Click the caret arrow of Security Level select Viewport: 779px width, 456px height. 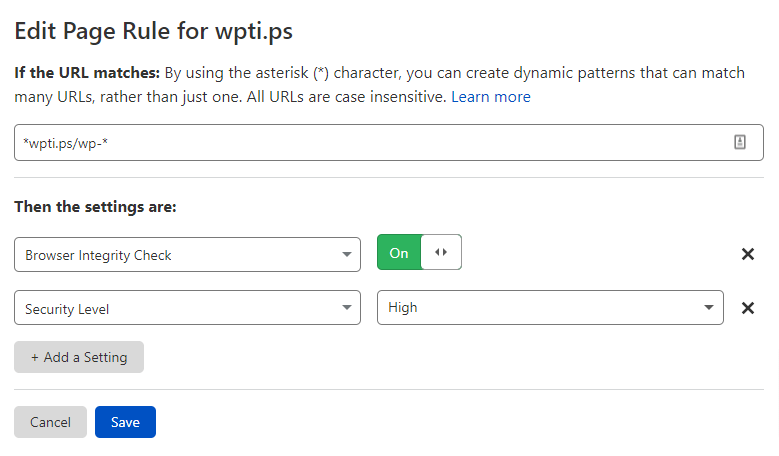click(347, 307)
